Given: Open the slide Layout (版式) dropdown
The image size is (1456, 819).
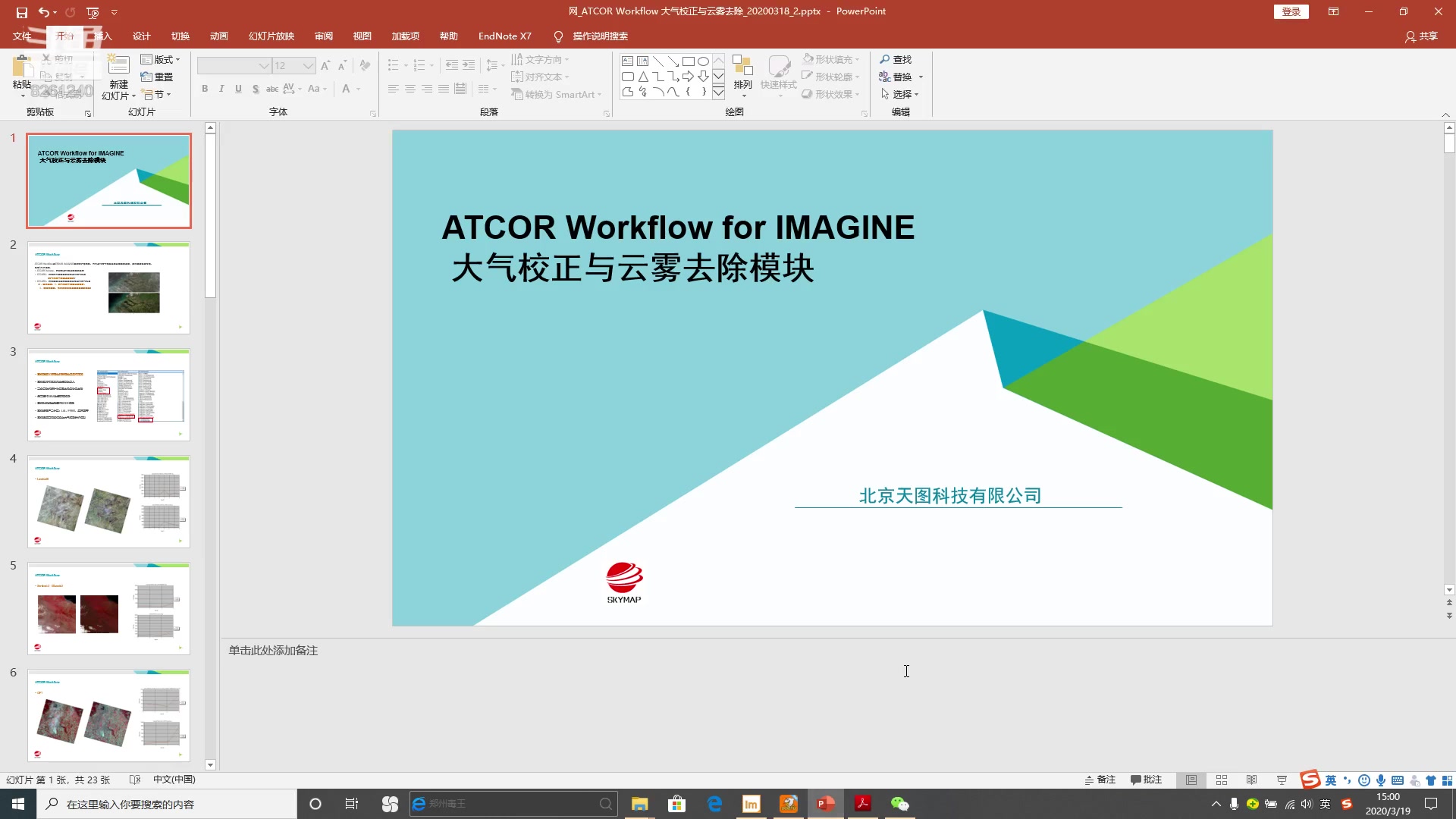Looking at the screenshot, I should pos(161,59).
